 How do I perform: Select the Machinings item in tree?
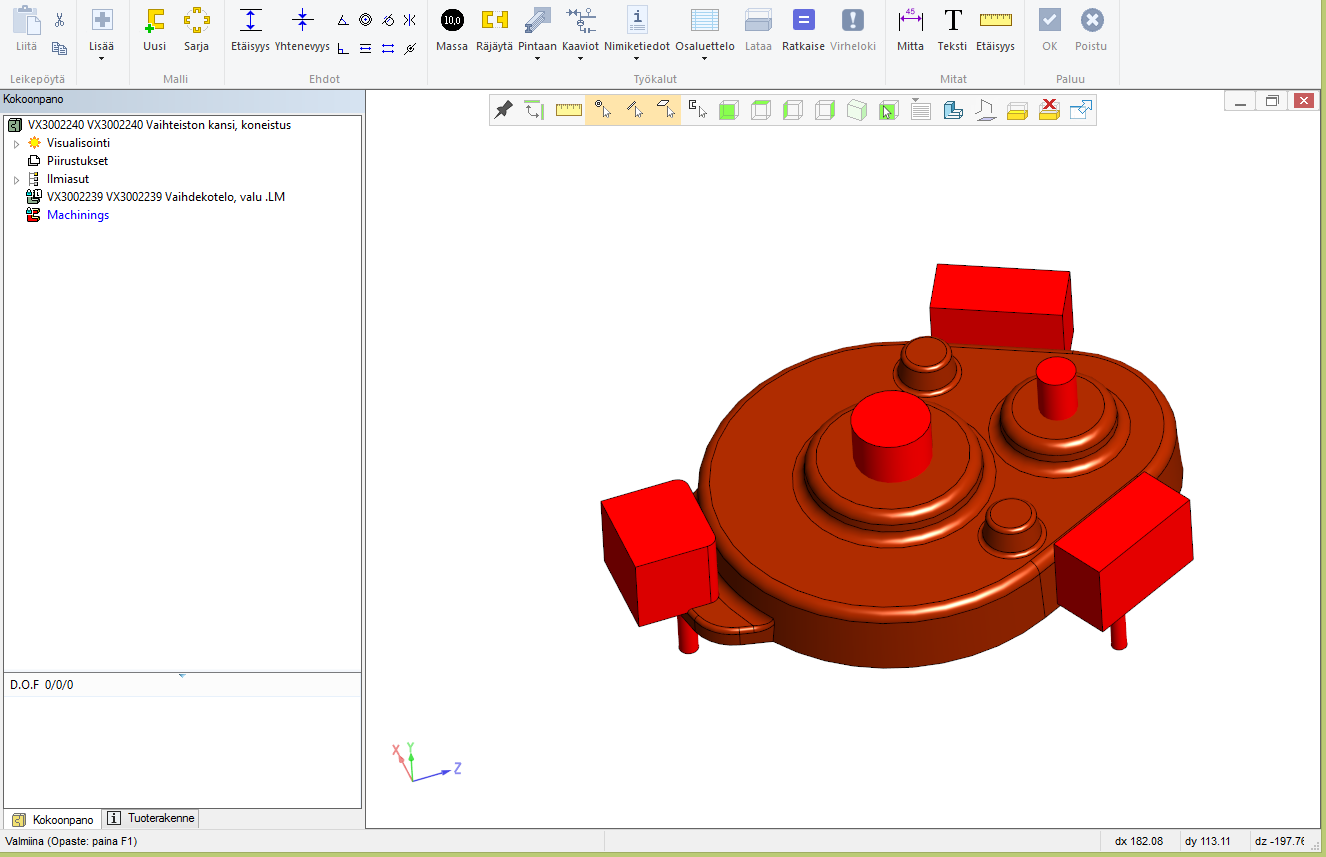click(x=78, y=215)
